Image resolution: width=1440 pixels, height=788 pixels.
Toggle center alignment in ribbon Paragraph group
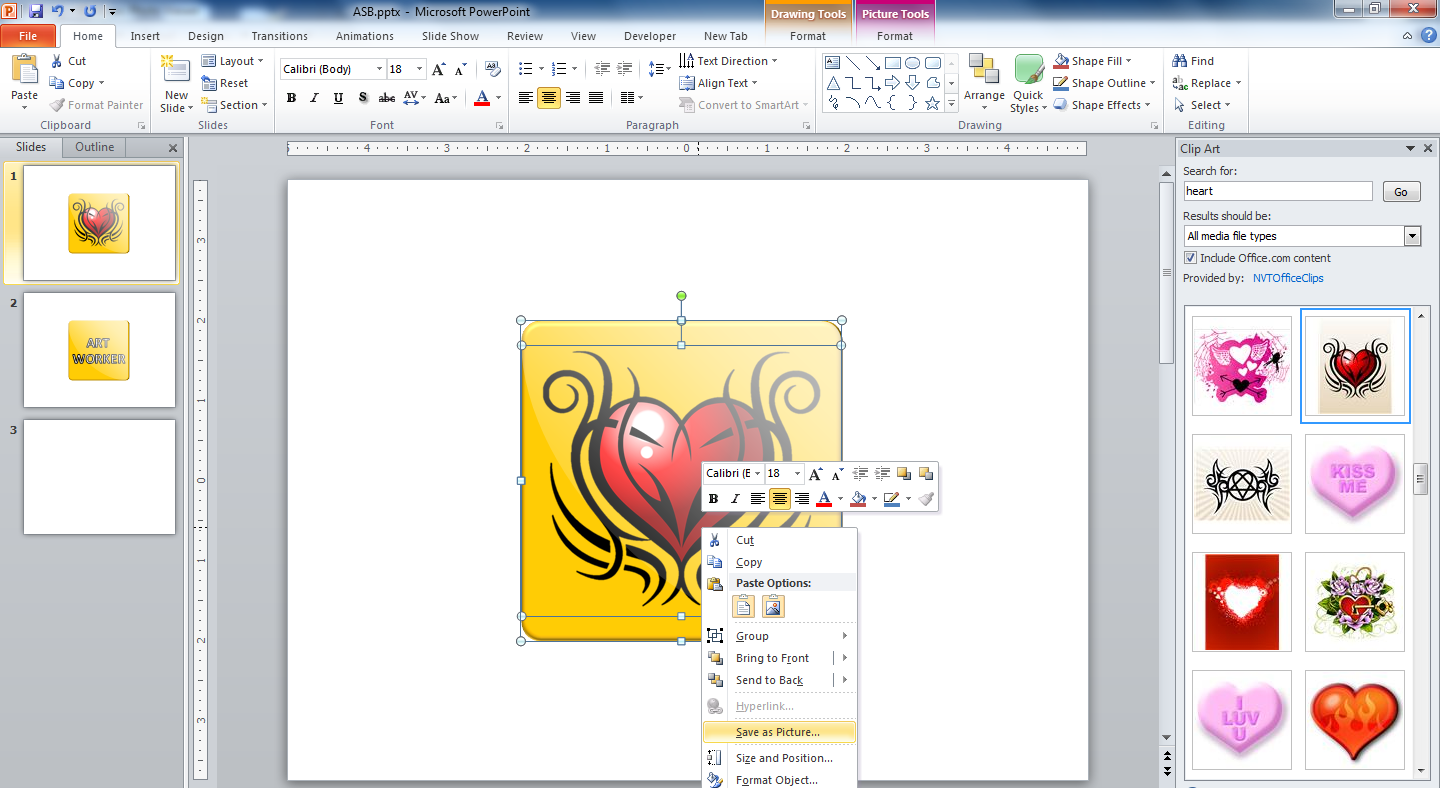pos(549,98)
